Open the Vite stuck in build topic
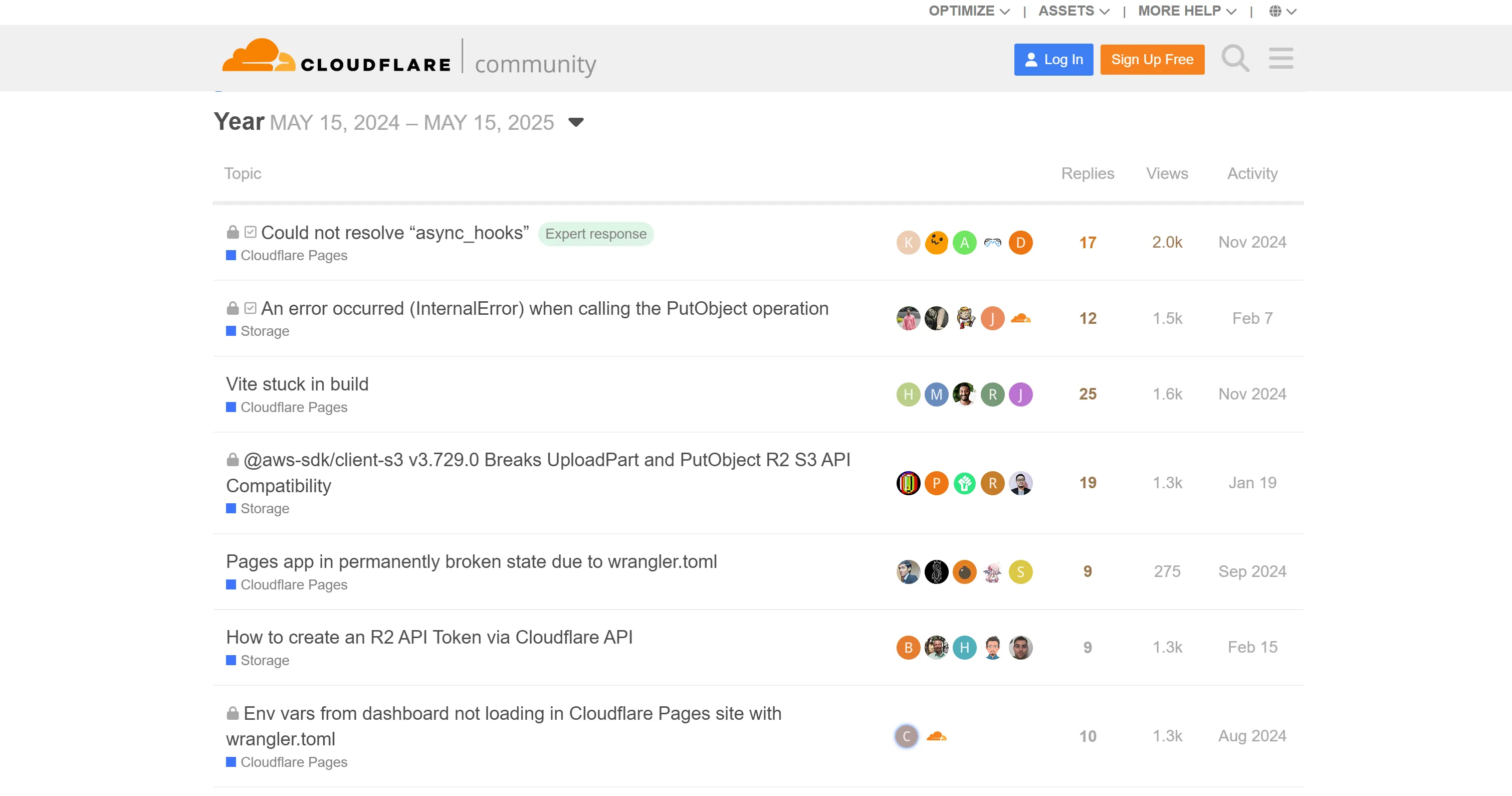Screen dimensions: 1512x796 click(297, 384)
